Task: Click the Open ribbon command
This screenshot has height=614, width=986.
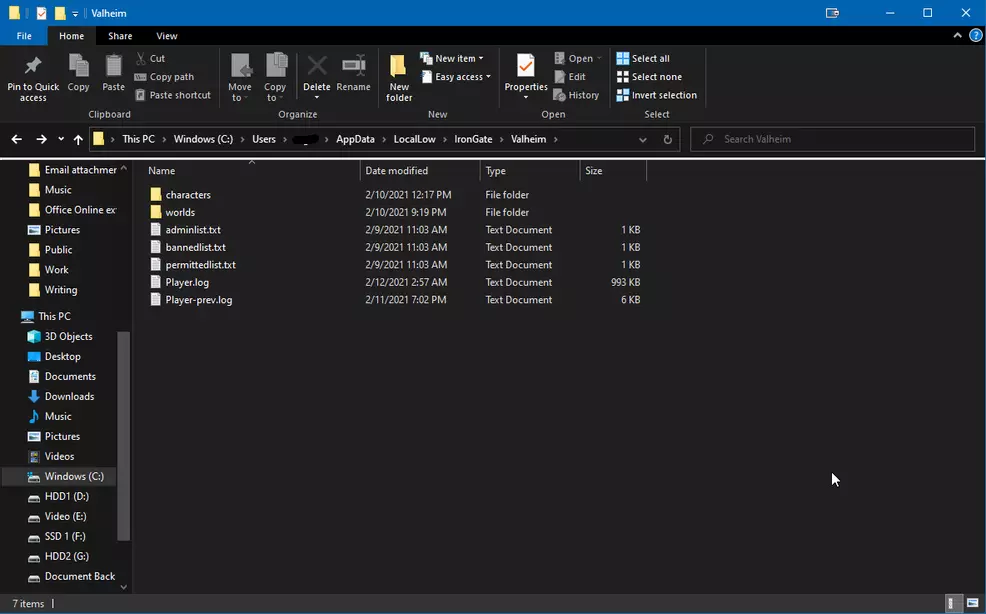Action: 578,59
